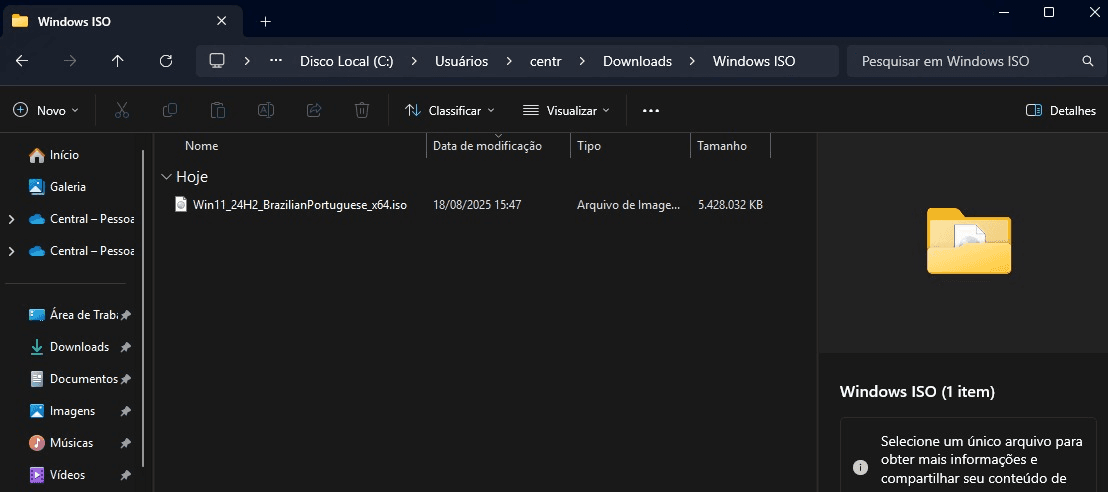Click the Hoje group label
Image resolution: width=1108 pixels, height=492 pixels.
click(x=191, y=177)
